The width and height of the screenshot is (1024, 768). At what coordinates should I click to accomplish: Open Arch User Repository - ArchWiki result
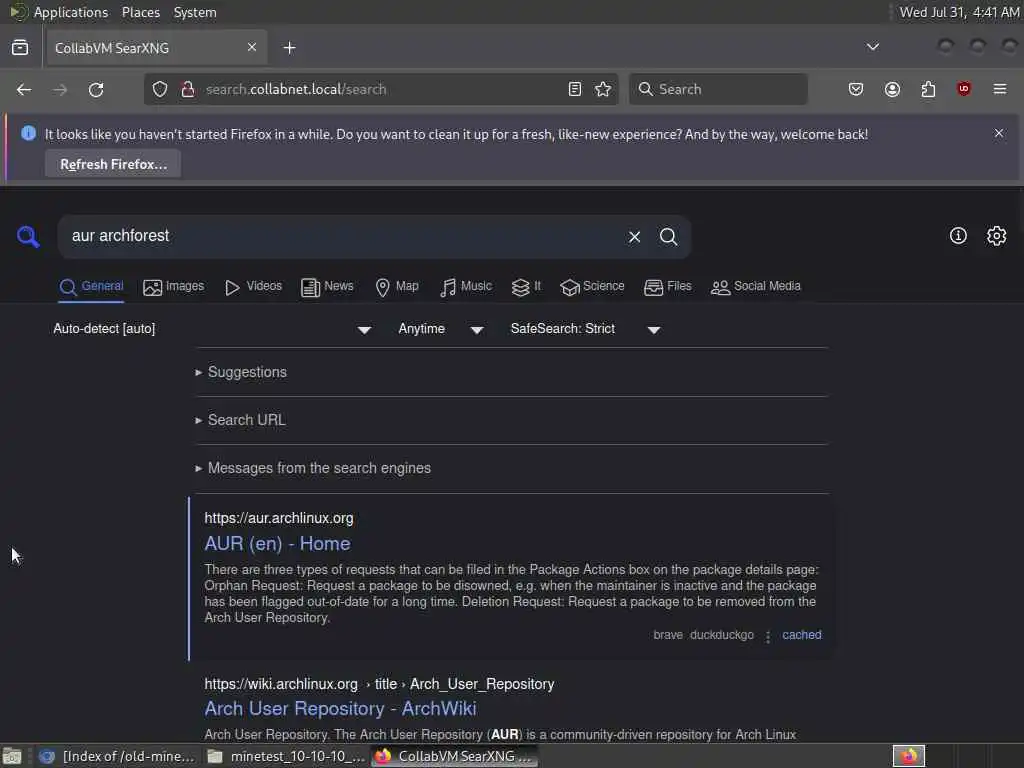click(x=340, y=709)
